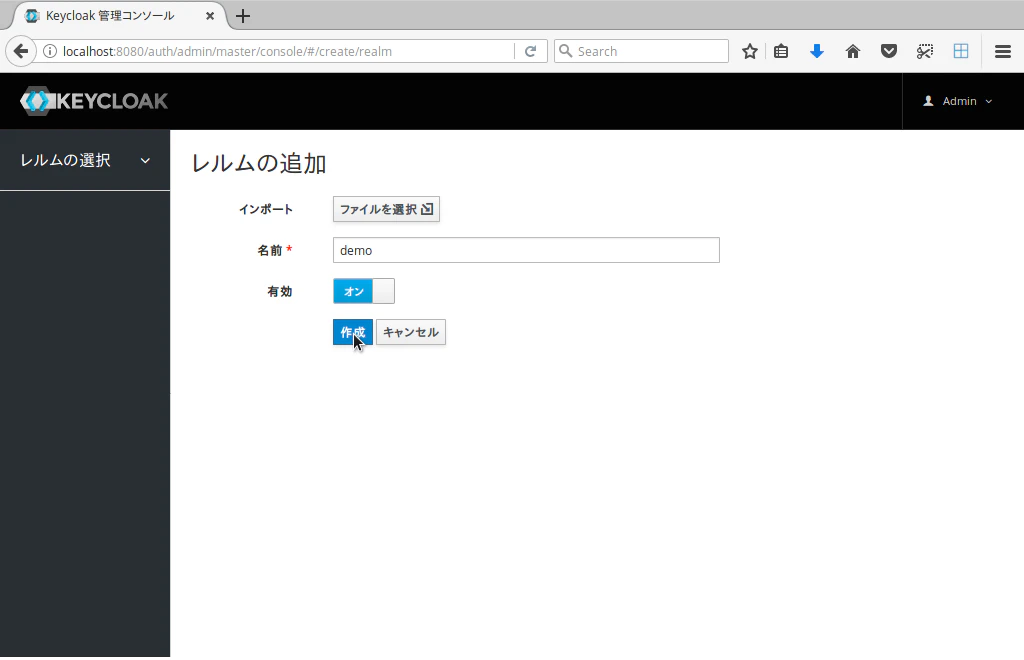This screenshot has height=660, width=1024.
Task: Click the 有効 label
Action: [x=280, y=291]
